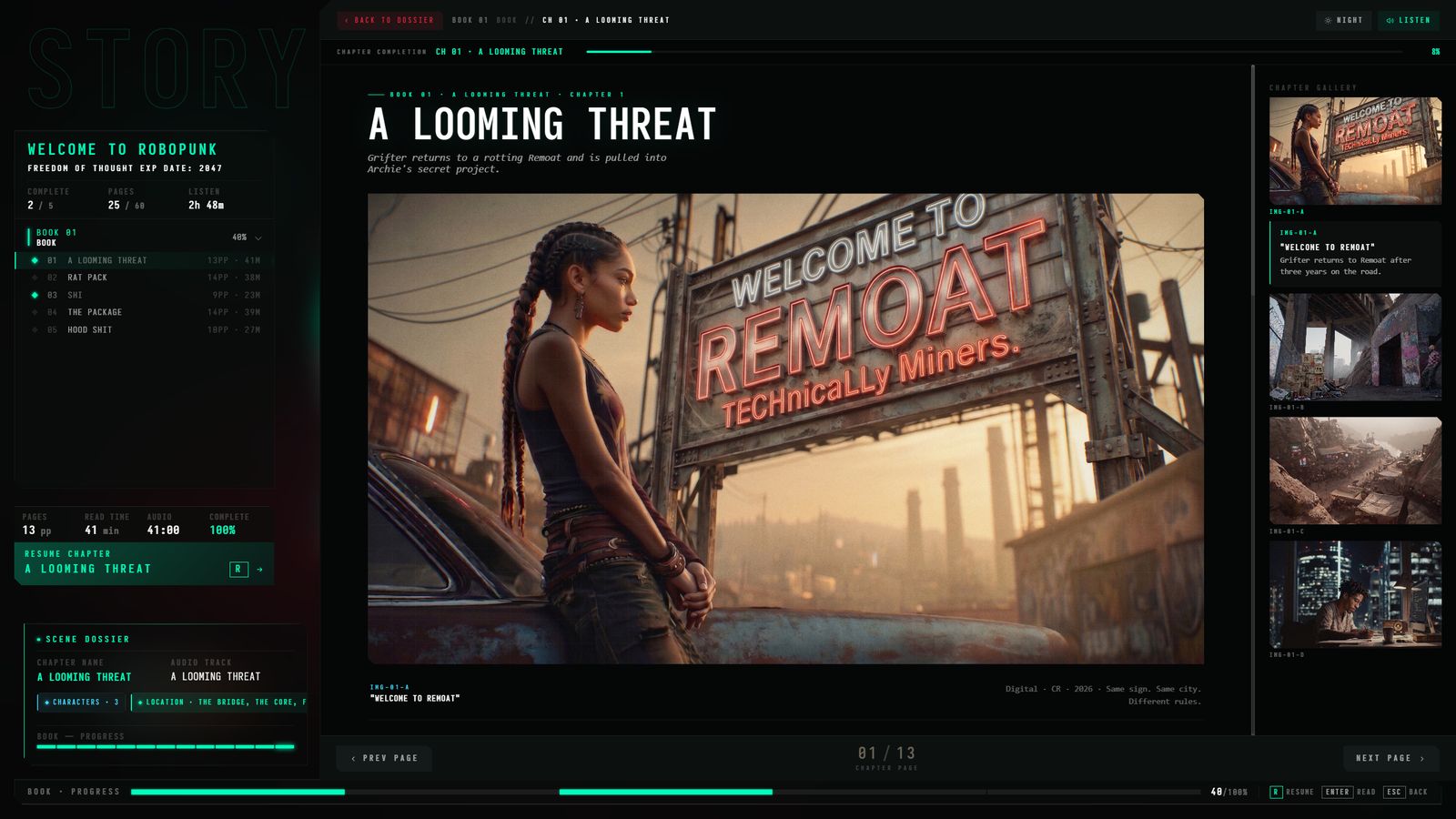Screen dimensions: 1456x819
Task: Start audio with the Listen button
Action: [x=1408, y=20]
